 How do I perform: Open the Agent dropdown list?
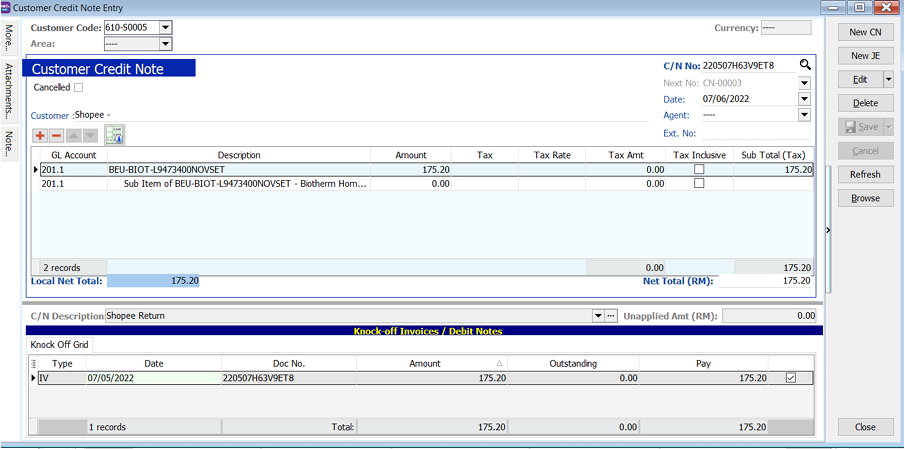[x=804, y=115]
